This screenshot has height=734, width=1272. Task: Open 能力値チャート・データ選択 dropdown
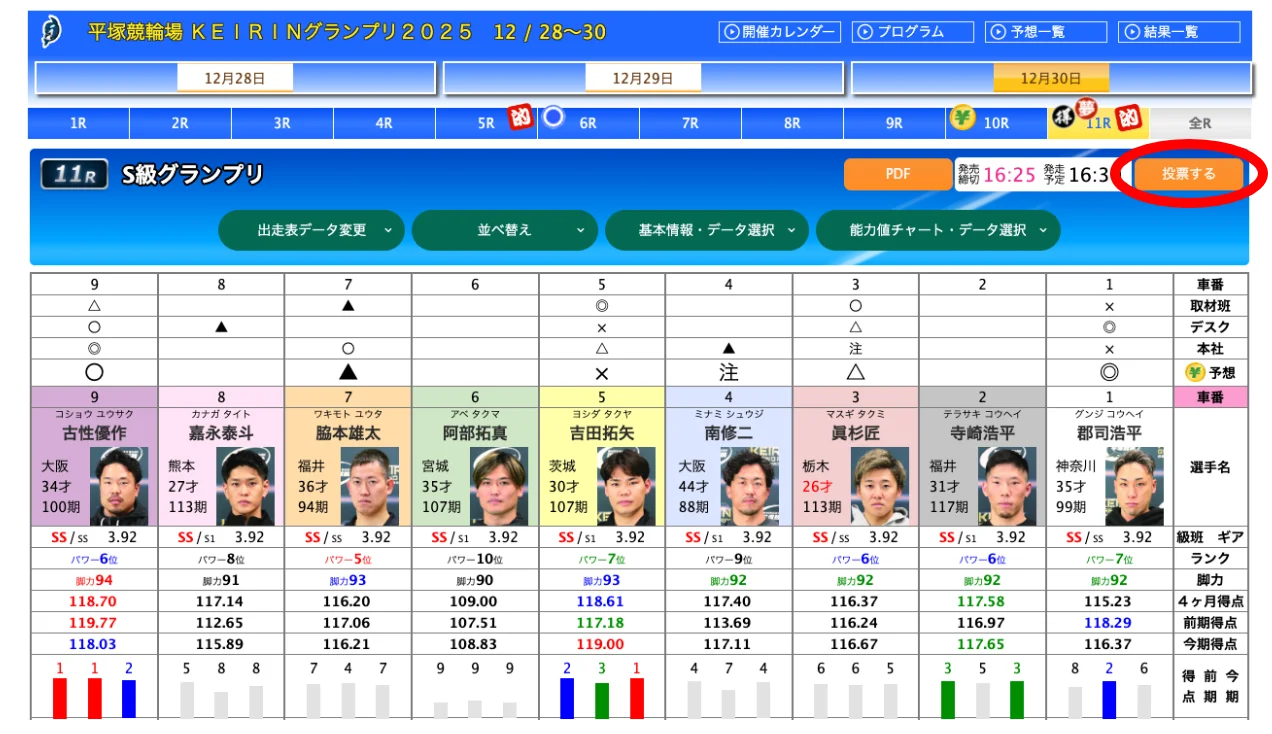point(938,230)
